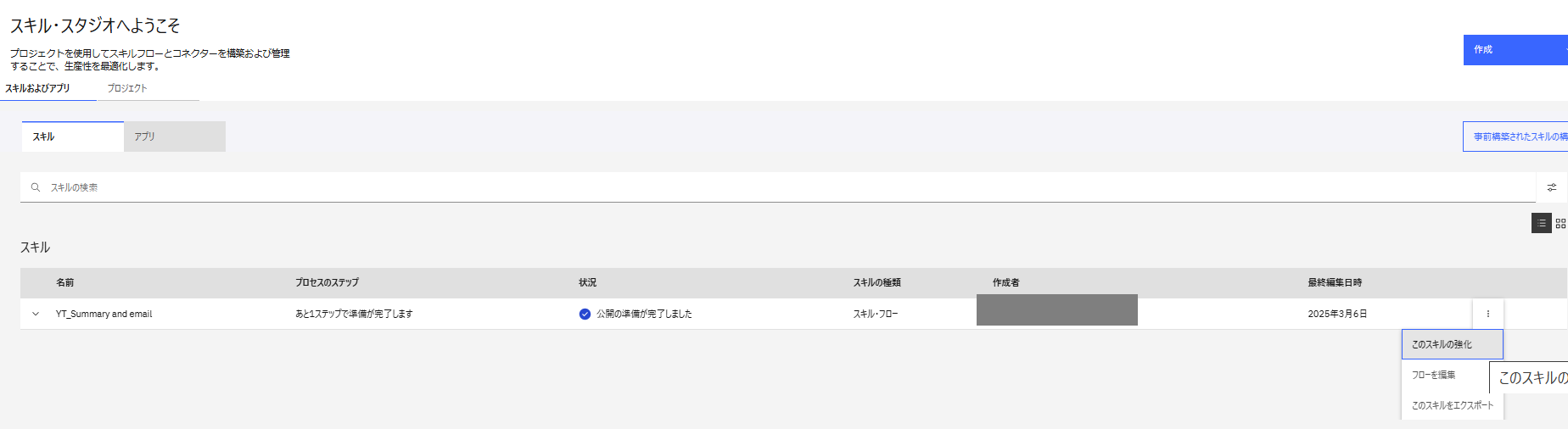Click the magnifier search icon
This screenshot has height=429, width=1568.
[x=36, y=187]
